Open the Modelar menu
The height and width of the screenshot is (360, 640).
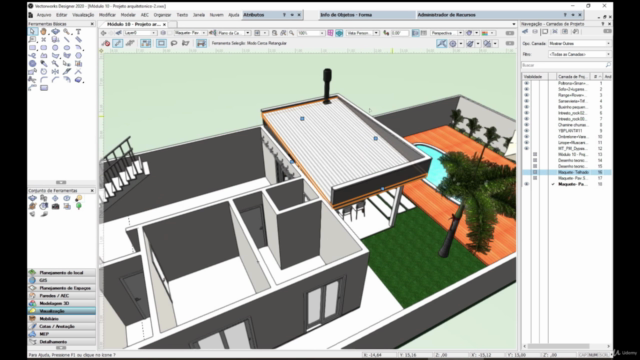128,15
